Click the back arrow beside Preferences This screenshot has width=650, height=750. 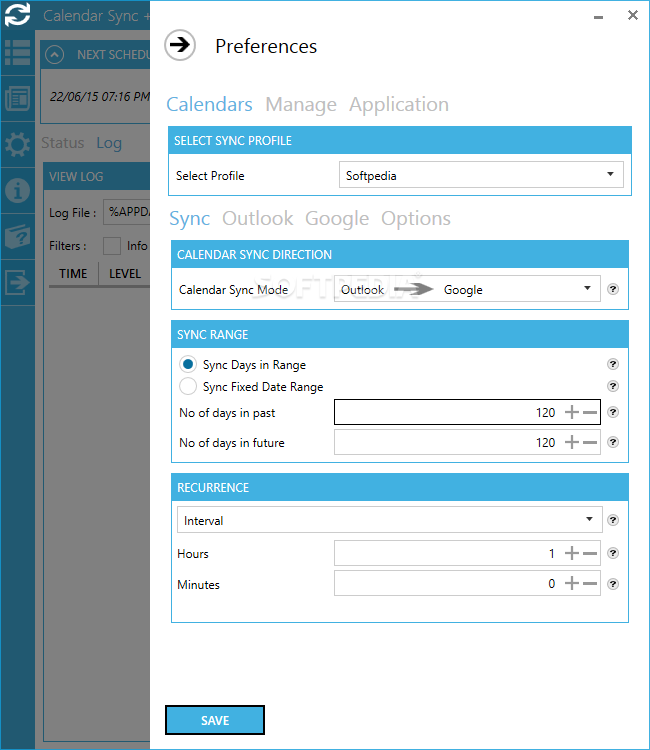click(180, 45)
